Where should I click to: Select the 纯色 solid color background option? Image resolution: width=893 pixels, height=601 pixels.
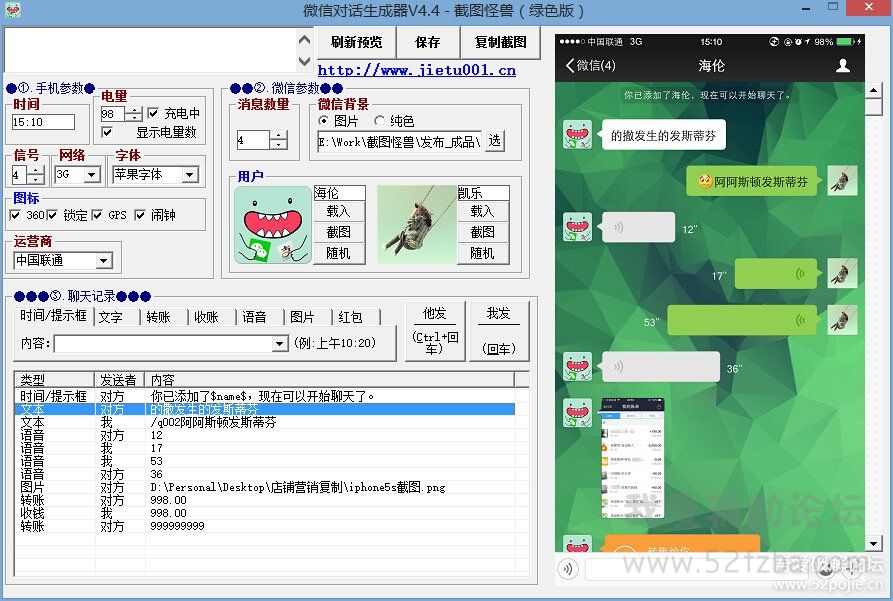pyautogui.click(x=380, y=121)
